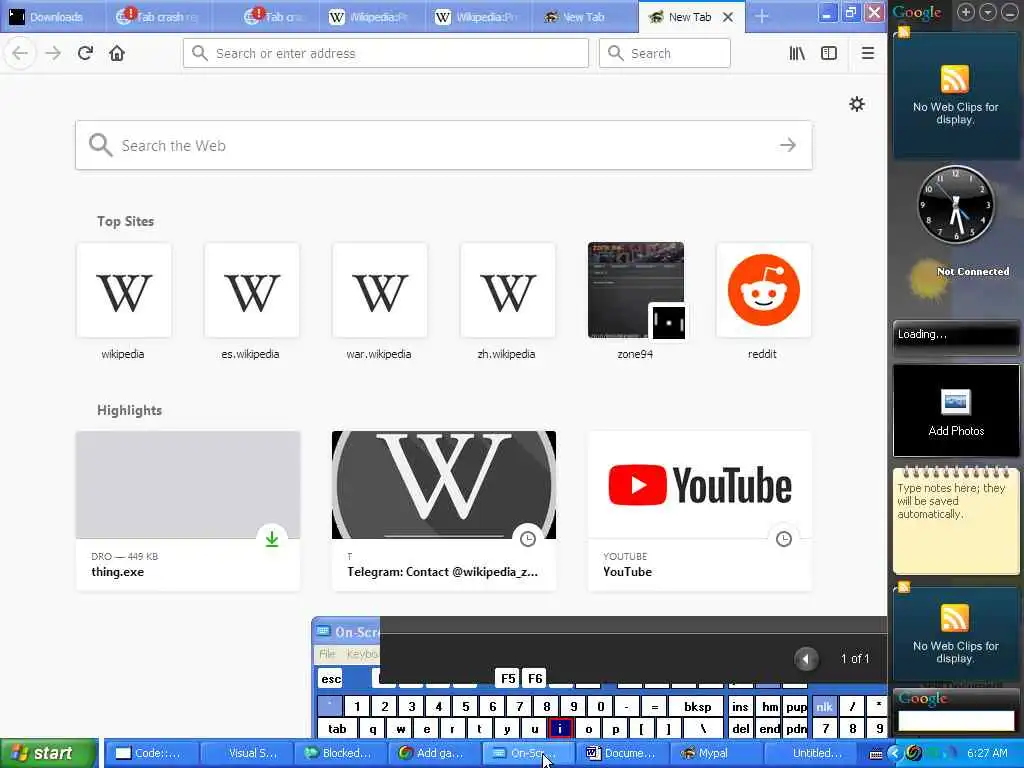Open the thing.exe download highlight
The height and width of the screenshot is (768, 1024).
pyautogui.click(x=188, y=511)
